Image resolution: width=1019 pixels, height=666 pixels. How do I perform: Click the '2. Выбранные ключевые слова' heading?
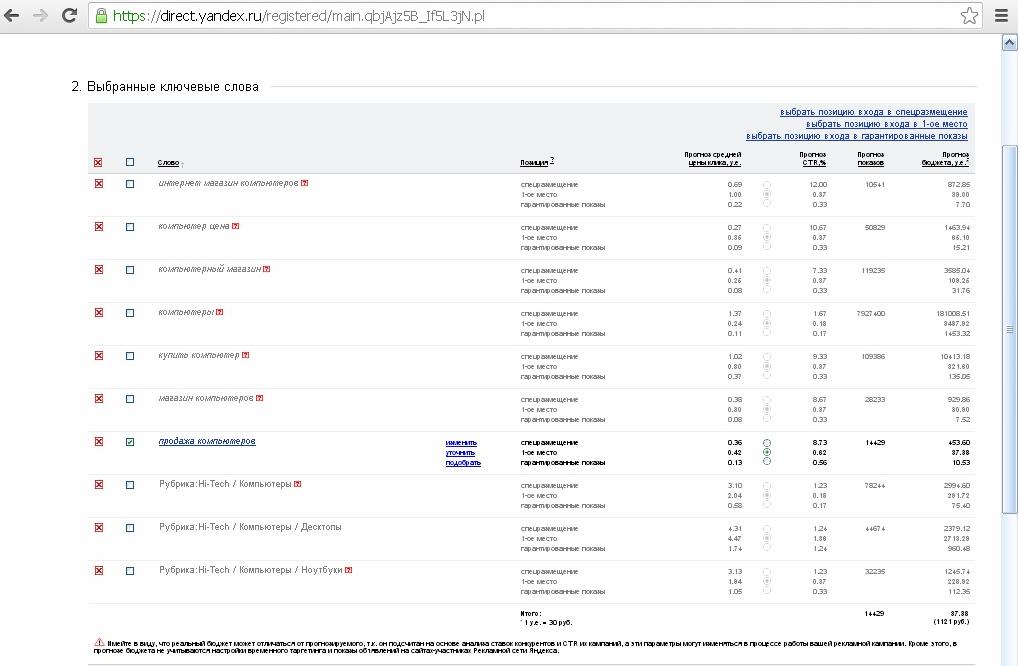(x=165, y=86)
